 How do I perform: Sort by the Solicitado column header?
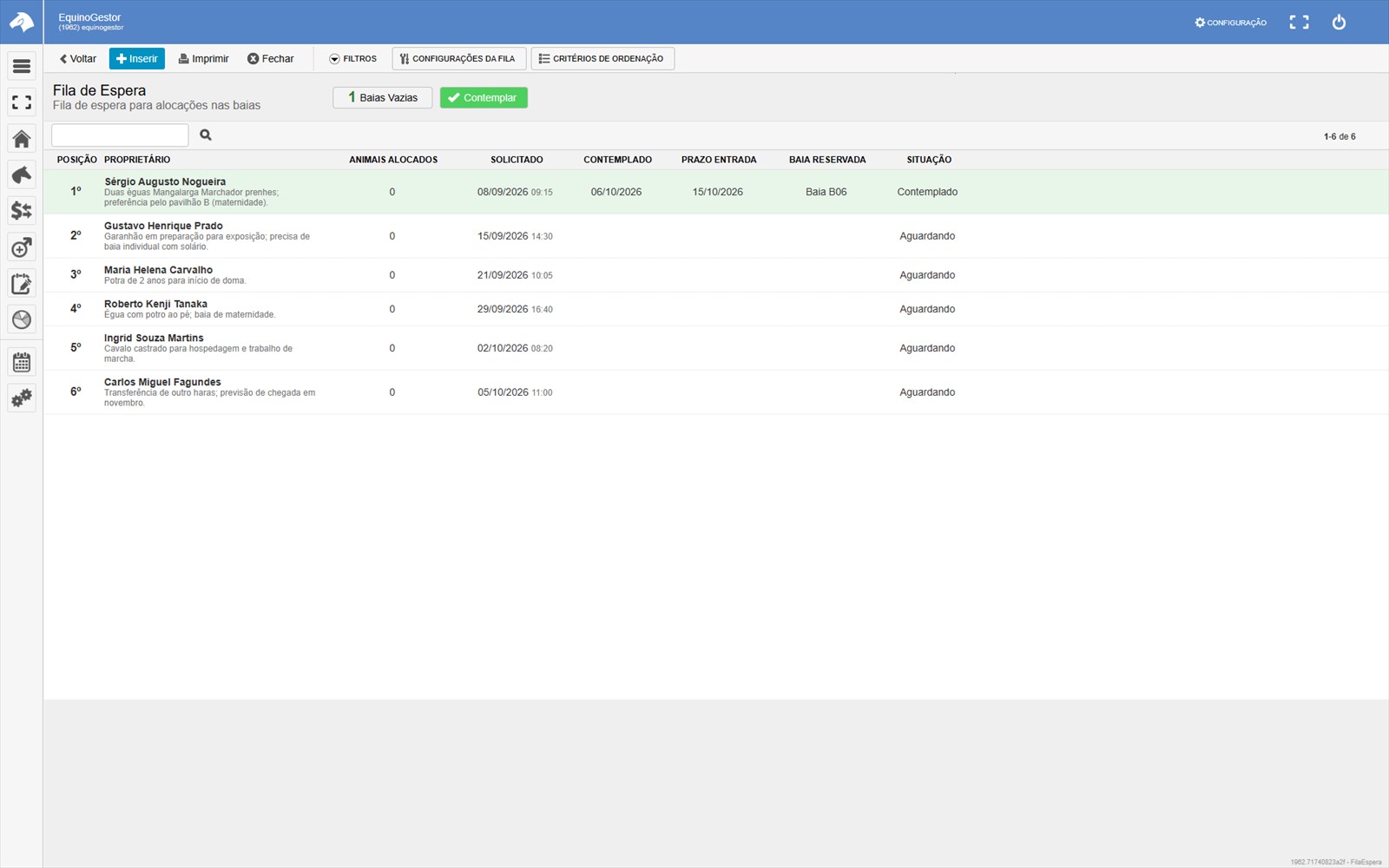(x=517, y=160)
